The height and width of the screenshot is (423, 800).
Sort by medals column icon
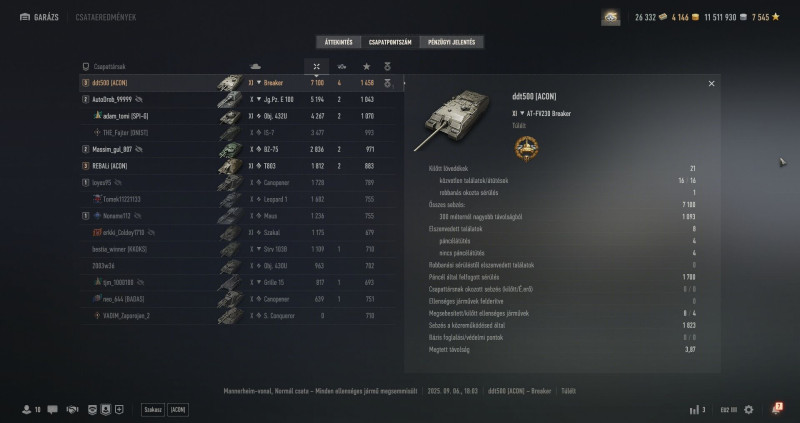pos(387,66)
